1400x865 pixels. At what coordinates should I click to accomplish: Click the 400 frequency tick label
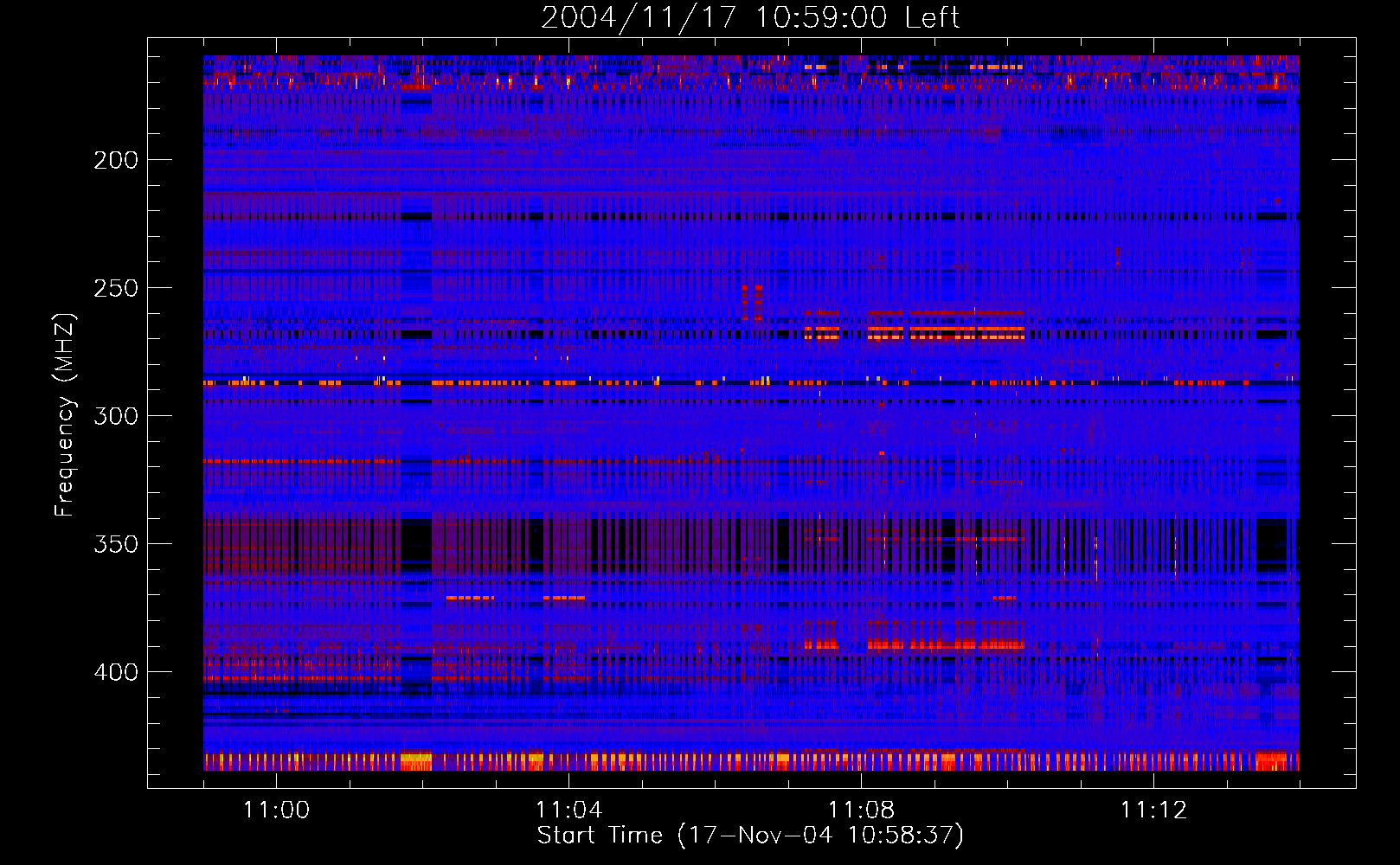click(x=116, y=672)
